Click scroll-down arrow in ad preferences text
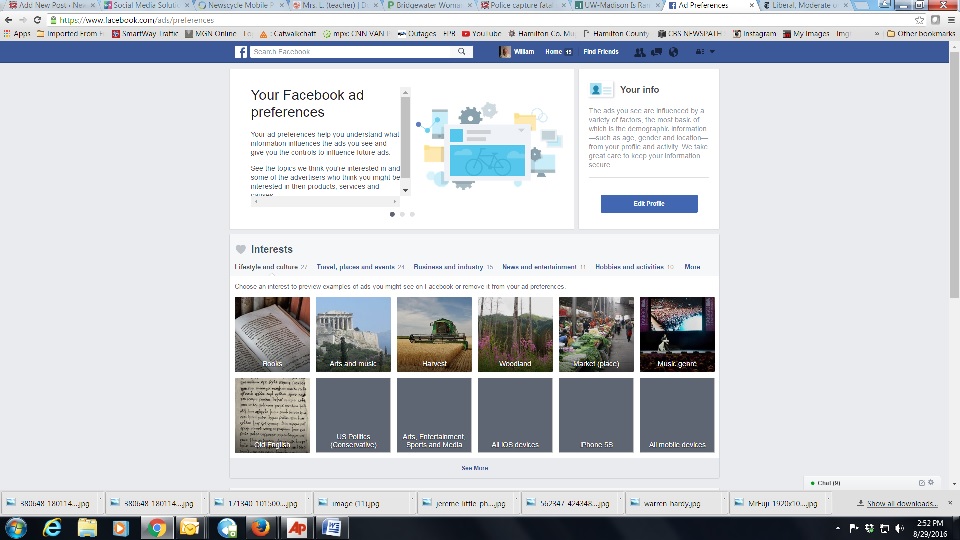The image size is (960, 540). click(x=405, y=190)
